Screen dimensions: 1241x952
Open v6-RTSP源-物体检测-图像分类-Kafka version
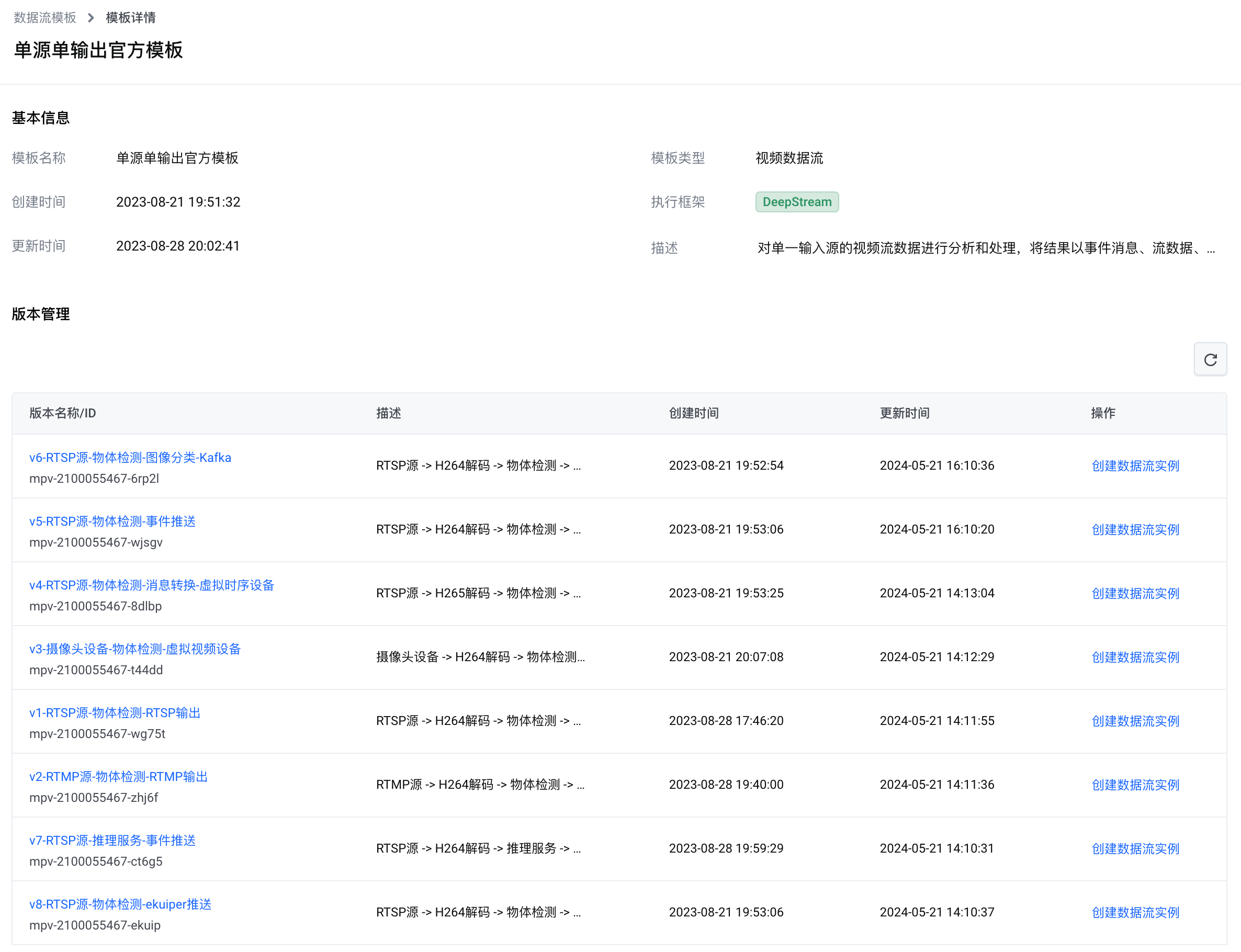tap(130, 457)
